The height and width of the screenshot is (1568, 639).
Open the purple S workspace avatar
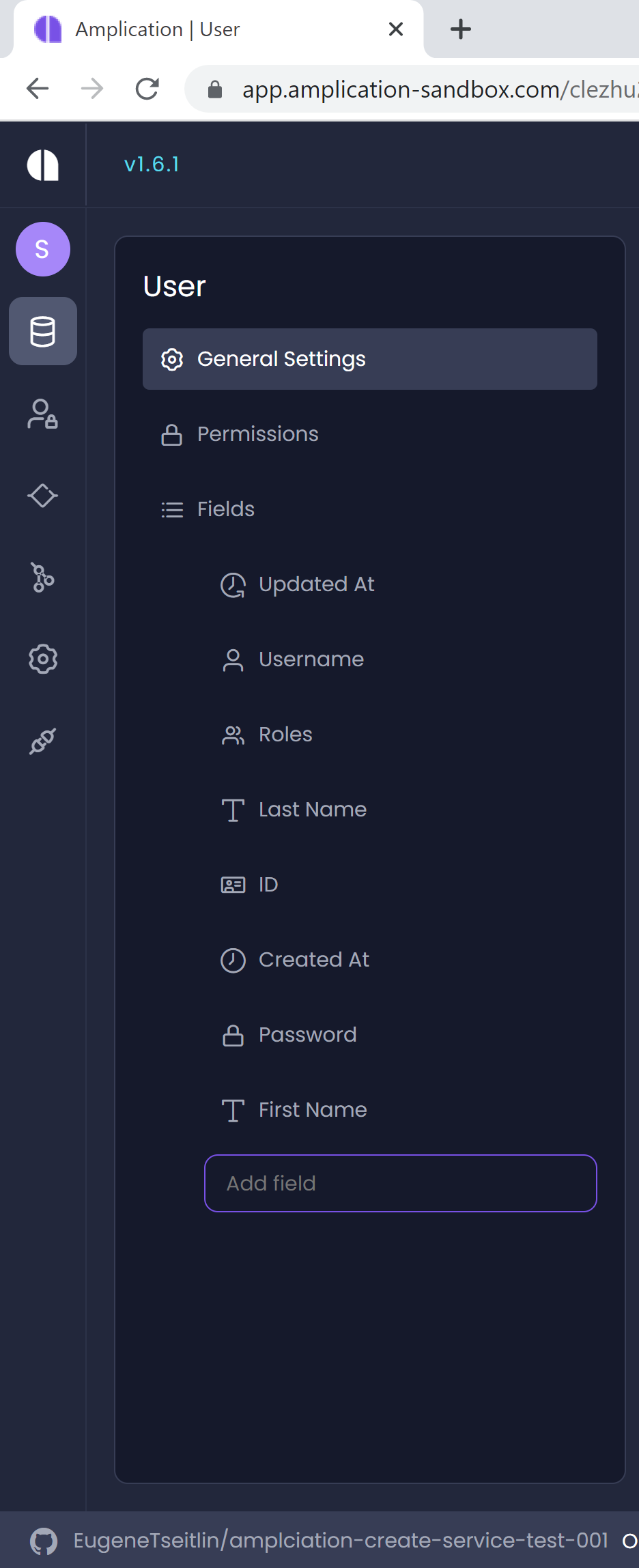coord(42,249)
